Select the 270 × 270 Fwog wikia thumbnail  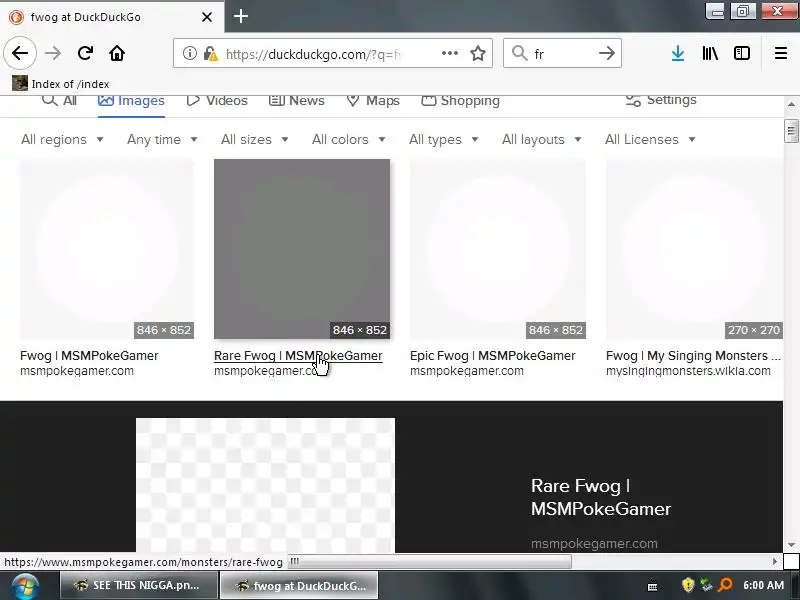(694, 249)
